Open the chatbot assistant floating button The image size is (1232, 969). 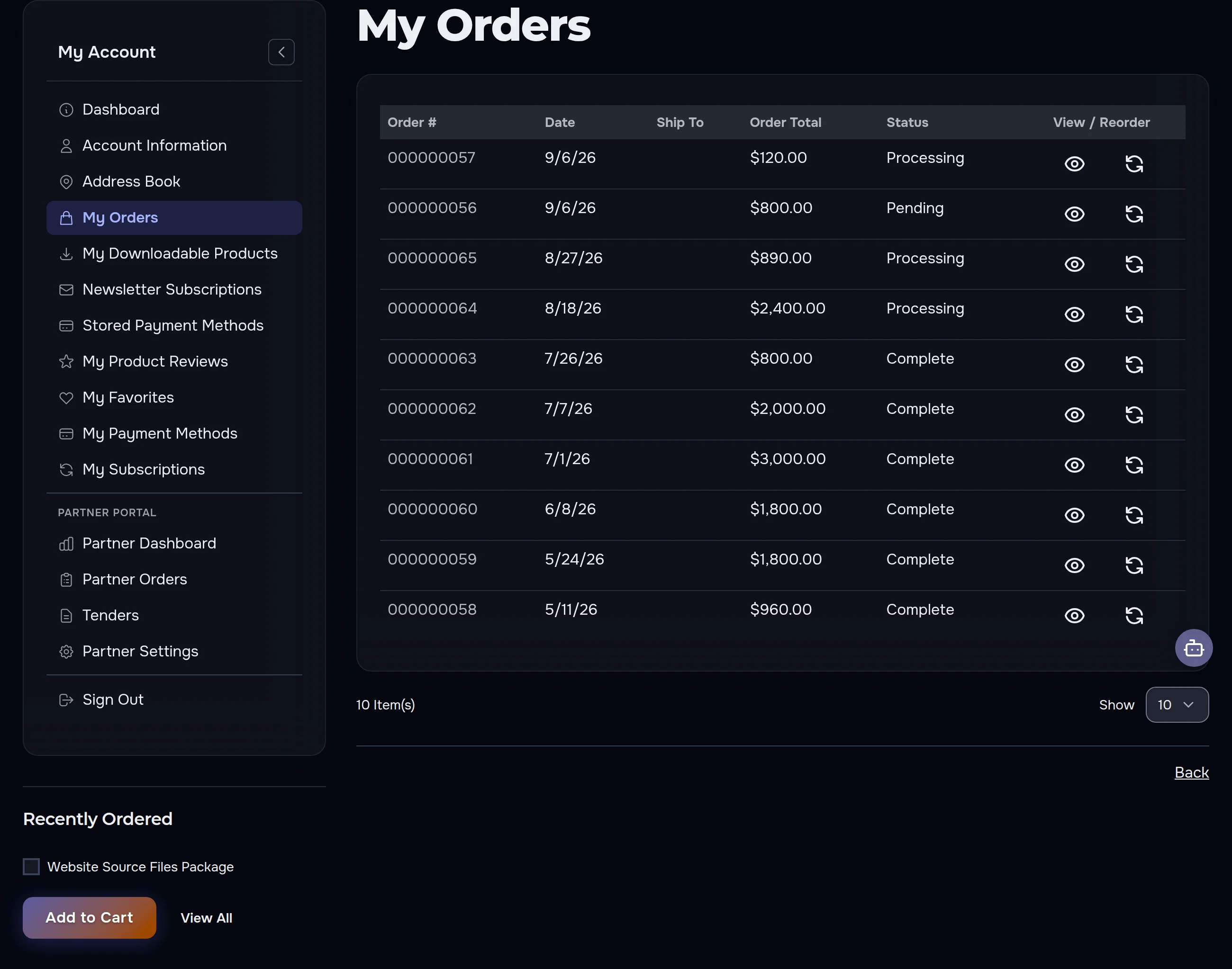[x=1194, y=648]
